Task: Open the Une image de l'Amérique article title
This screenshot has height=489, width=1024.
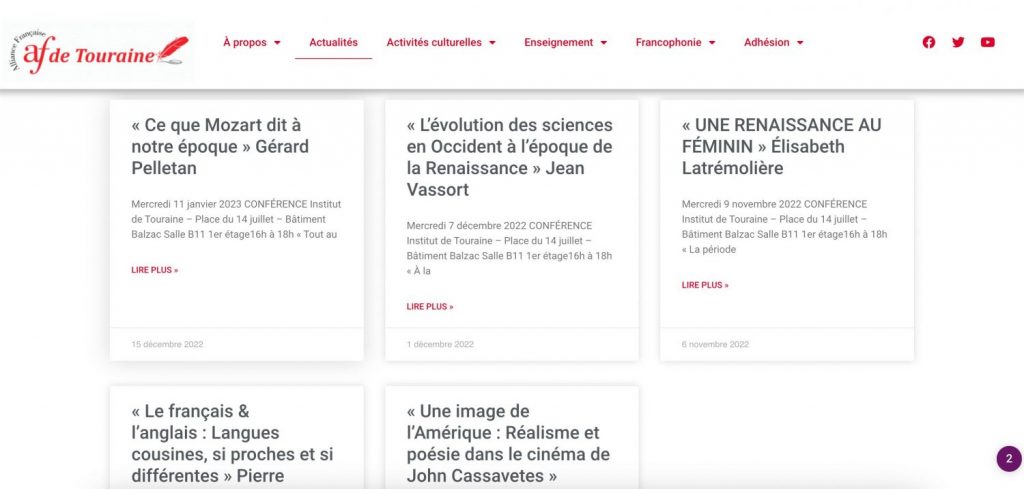Action: pos(508,443)
